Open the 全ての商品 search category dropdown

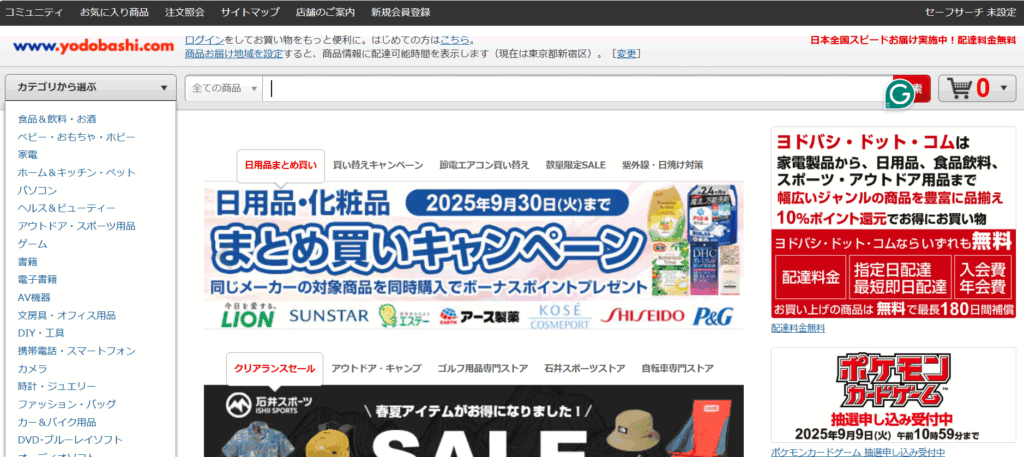224,88
